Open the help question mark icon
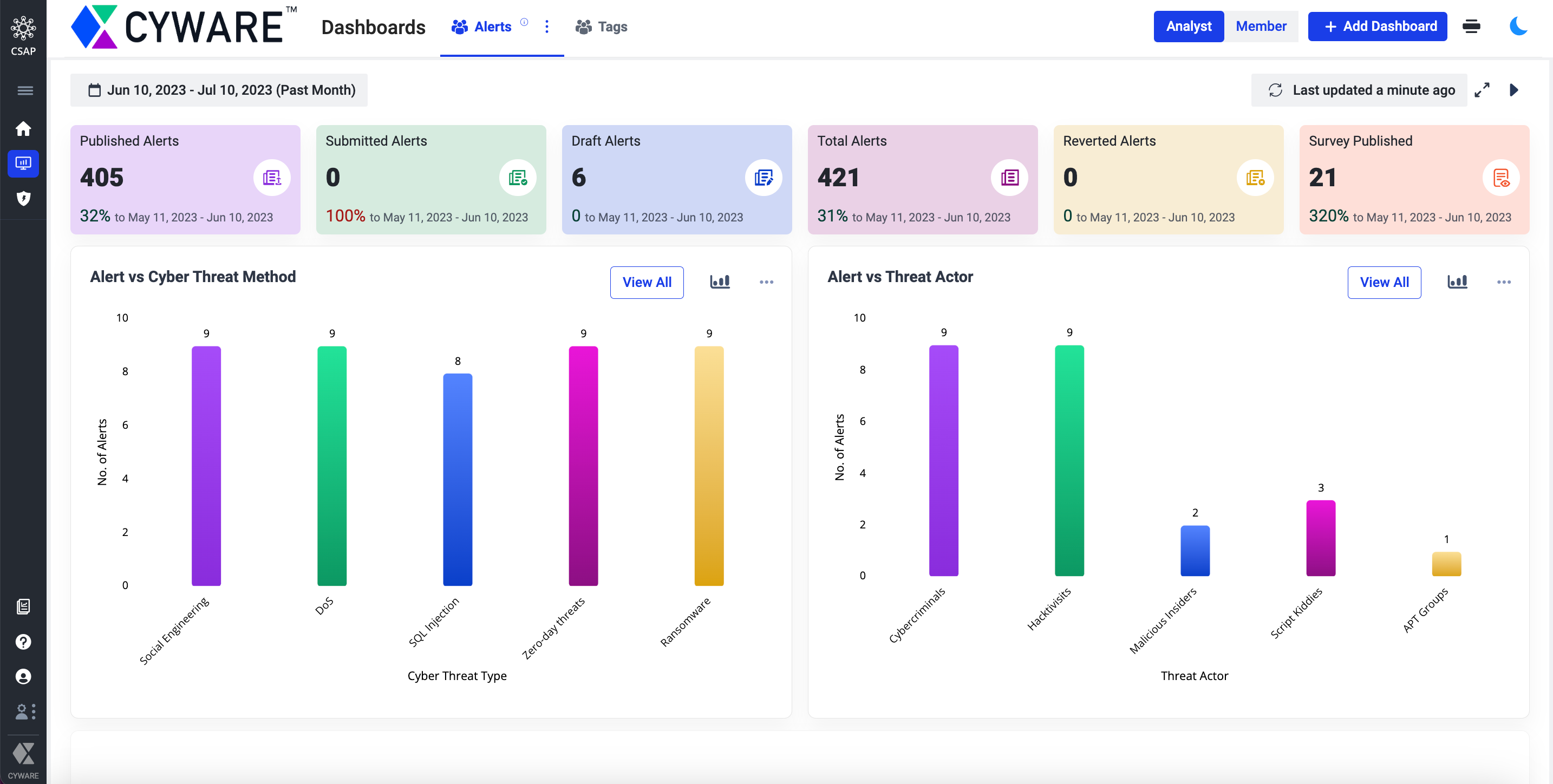 23,642
